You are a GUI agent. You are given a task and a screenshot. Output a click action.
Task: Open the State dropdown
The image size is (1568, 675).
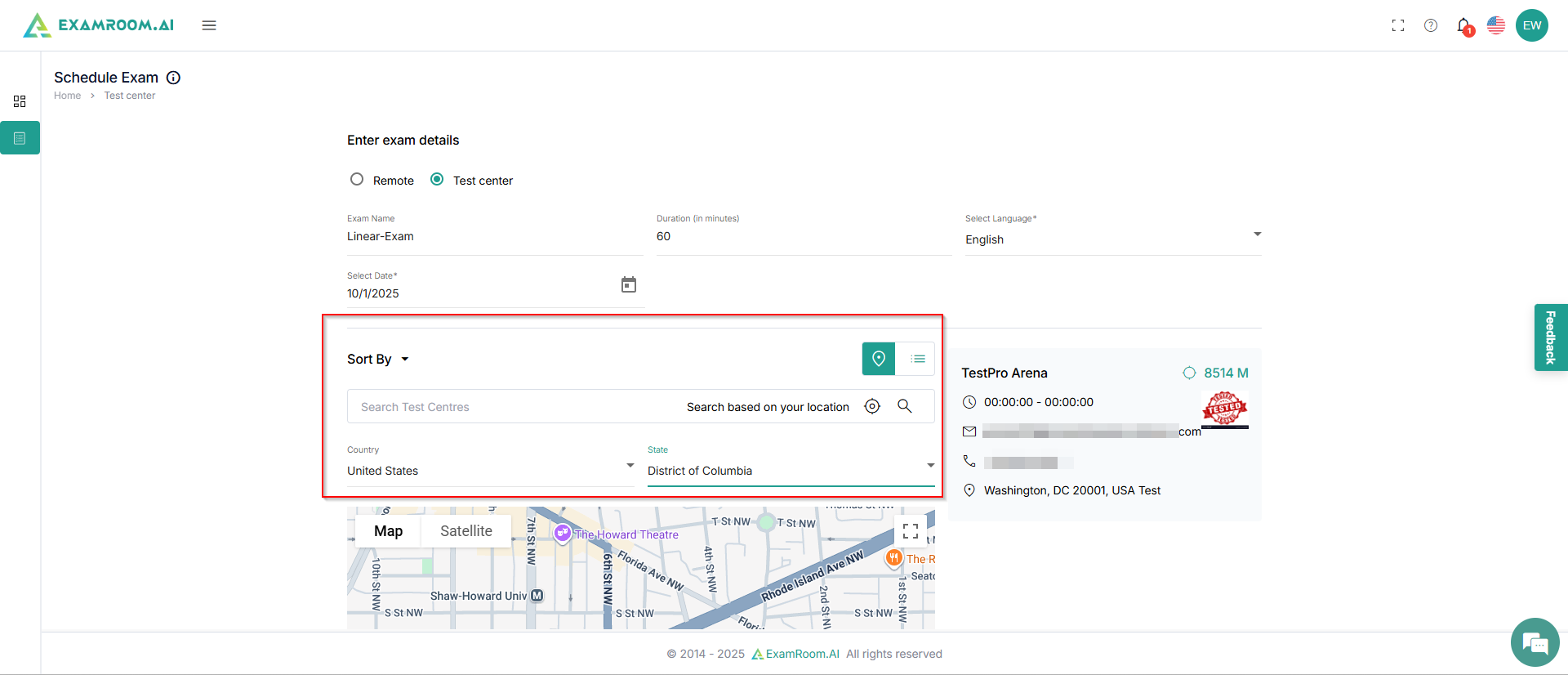(791, 470)
